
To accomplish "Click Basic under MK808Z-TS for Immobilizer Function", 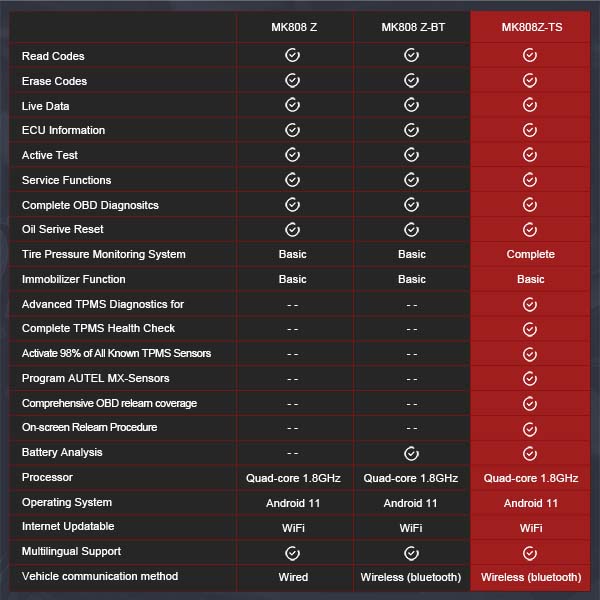I will pyautogui.click(x=530, y=279).
